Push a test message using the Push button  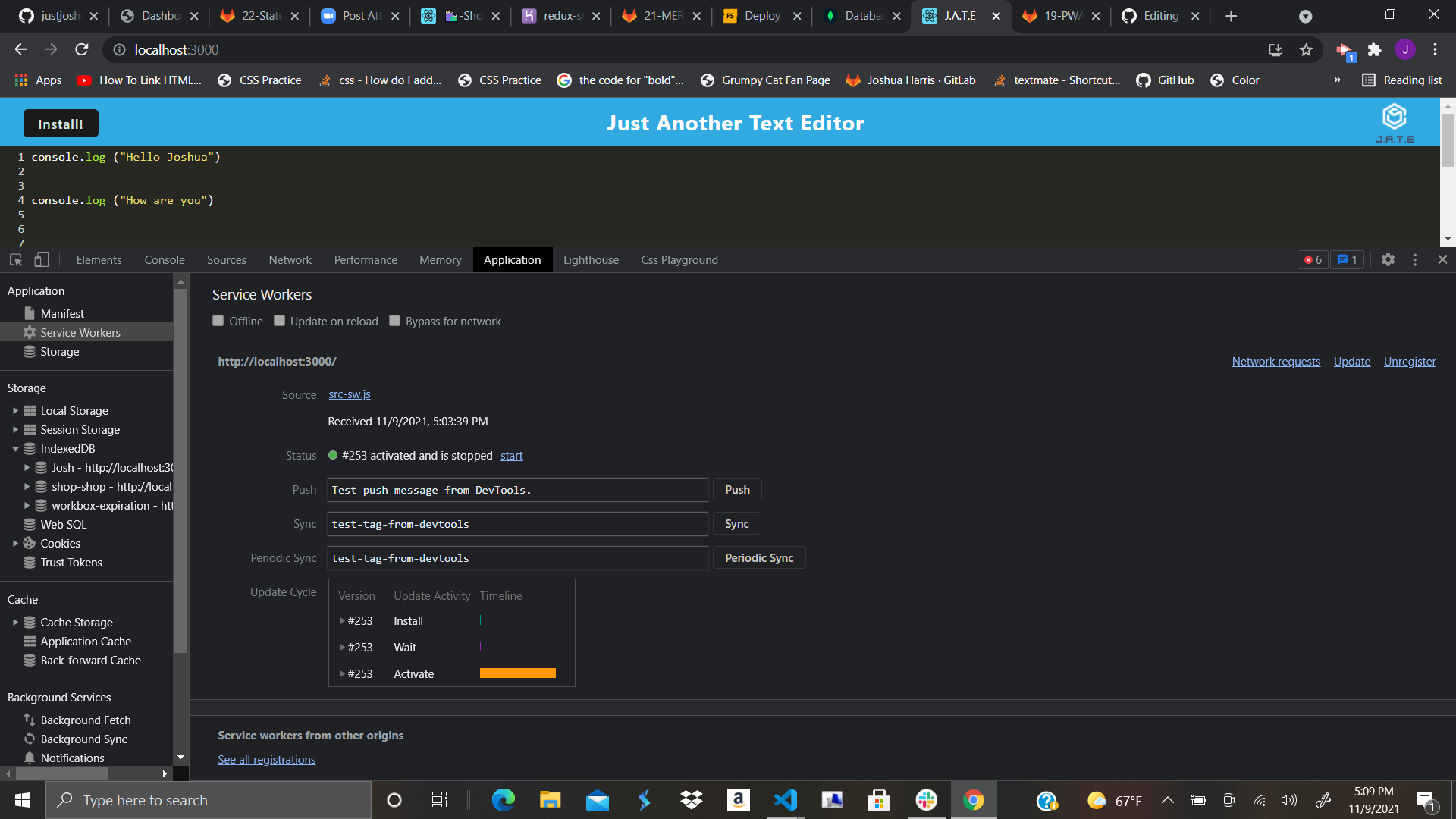(x=736, y=489)
